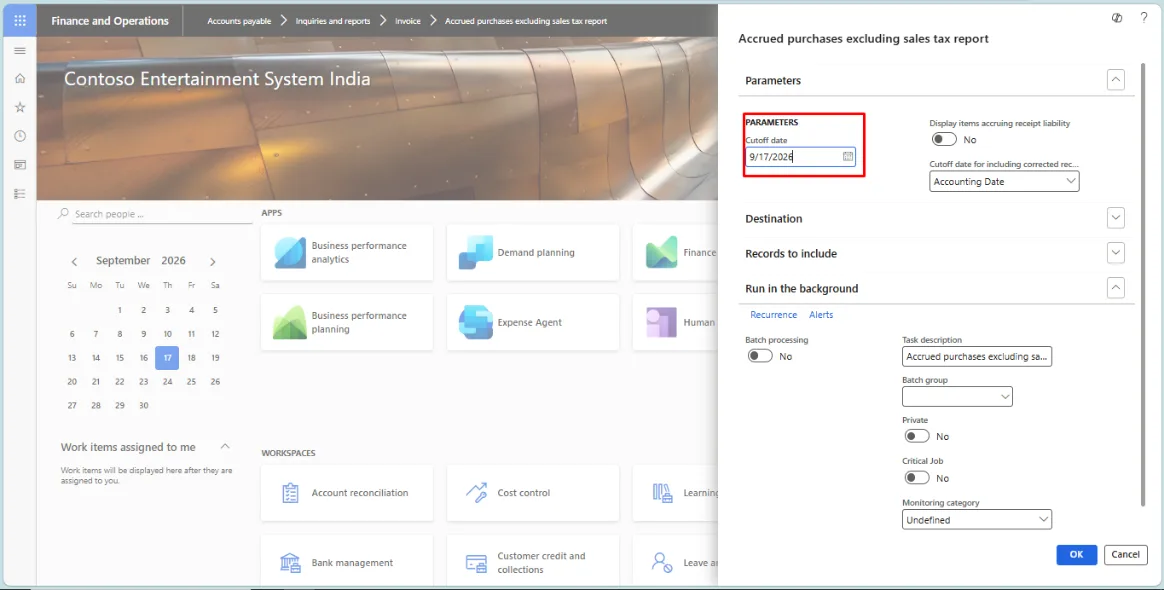Collapse the Run in the background section

click(x=1115, y=287)
